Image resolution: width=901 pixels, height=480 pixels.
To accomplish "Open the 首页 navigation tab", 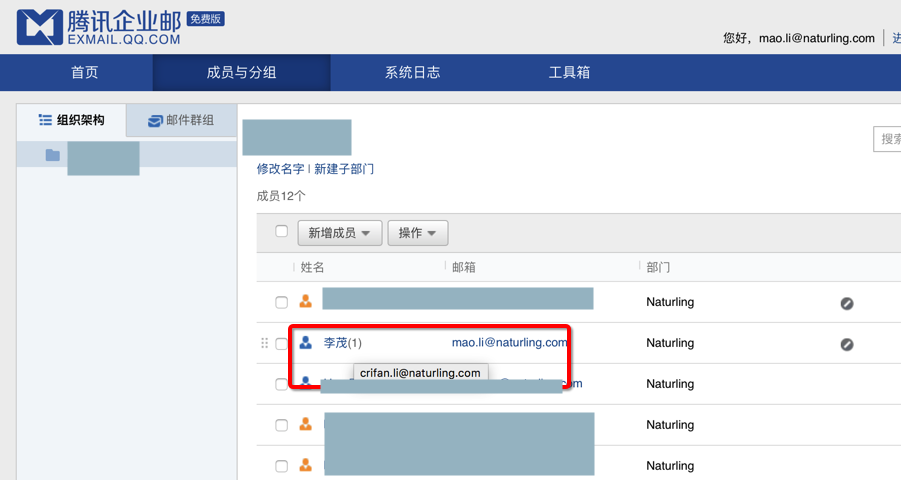I will pos(84,72).
